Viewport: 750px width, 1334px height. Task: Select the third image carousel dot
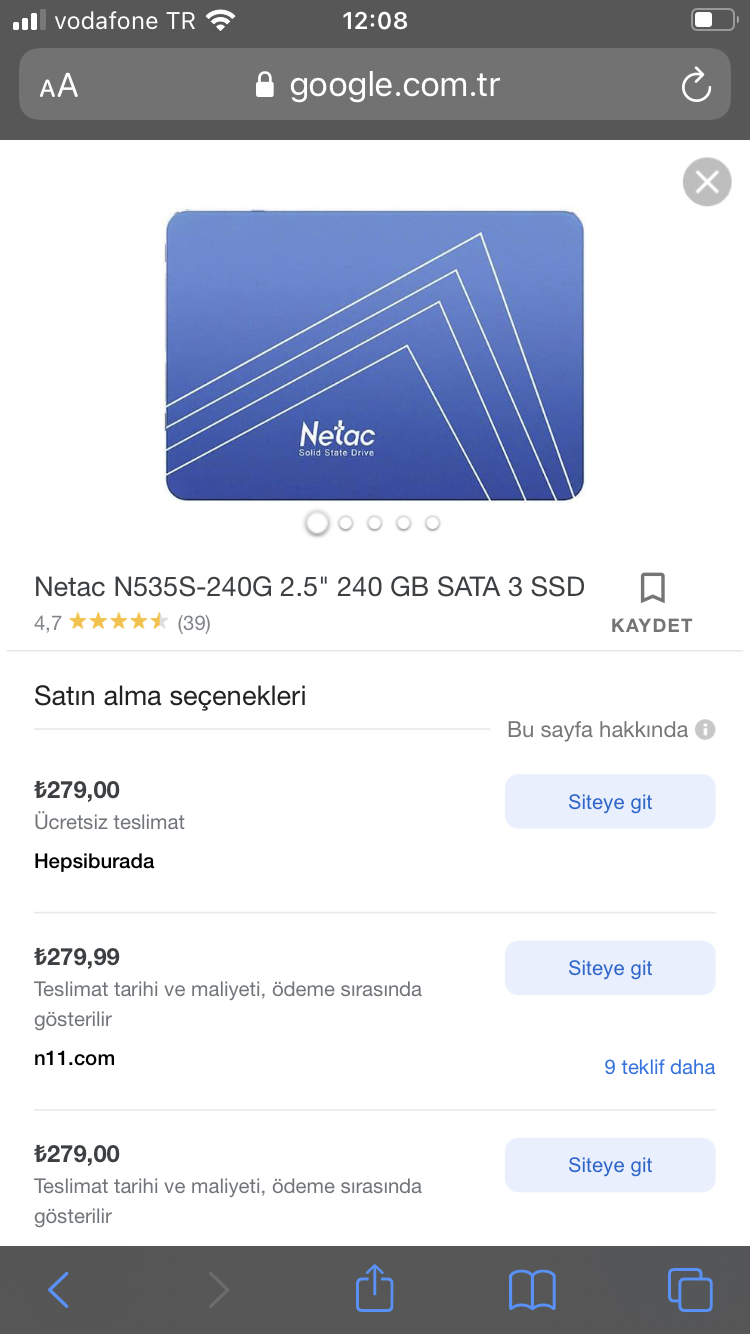375,523
